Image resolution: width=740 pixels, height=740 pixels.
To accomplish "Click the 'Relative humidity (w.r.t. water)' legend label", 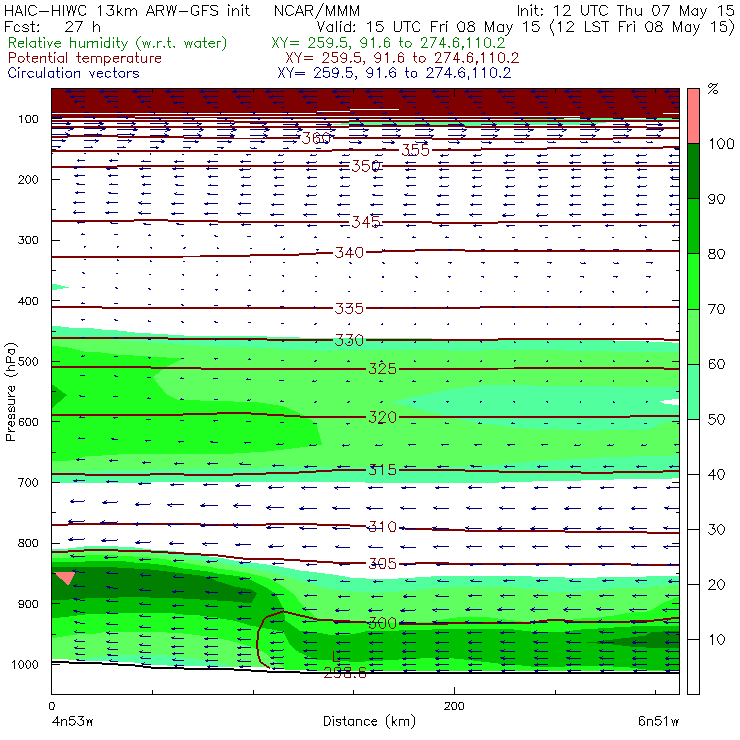I will [x=118, y=43].
